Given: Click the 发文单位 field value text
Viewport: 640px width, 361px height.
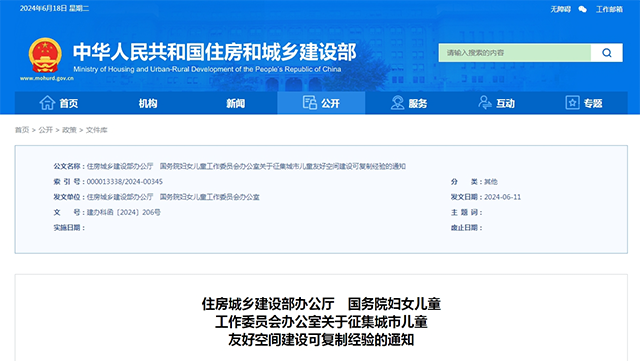Looking at the screenshot, I should click(173, 197).
